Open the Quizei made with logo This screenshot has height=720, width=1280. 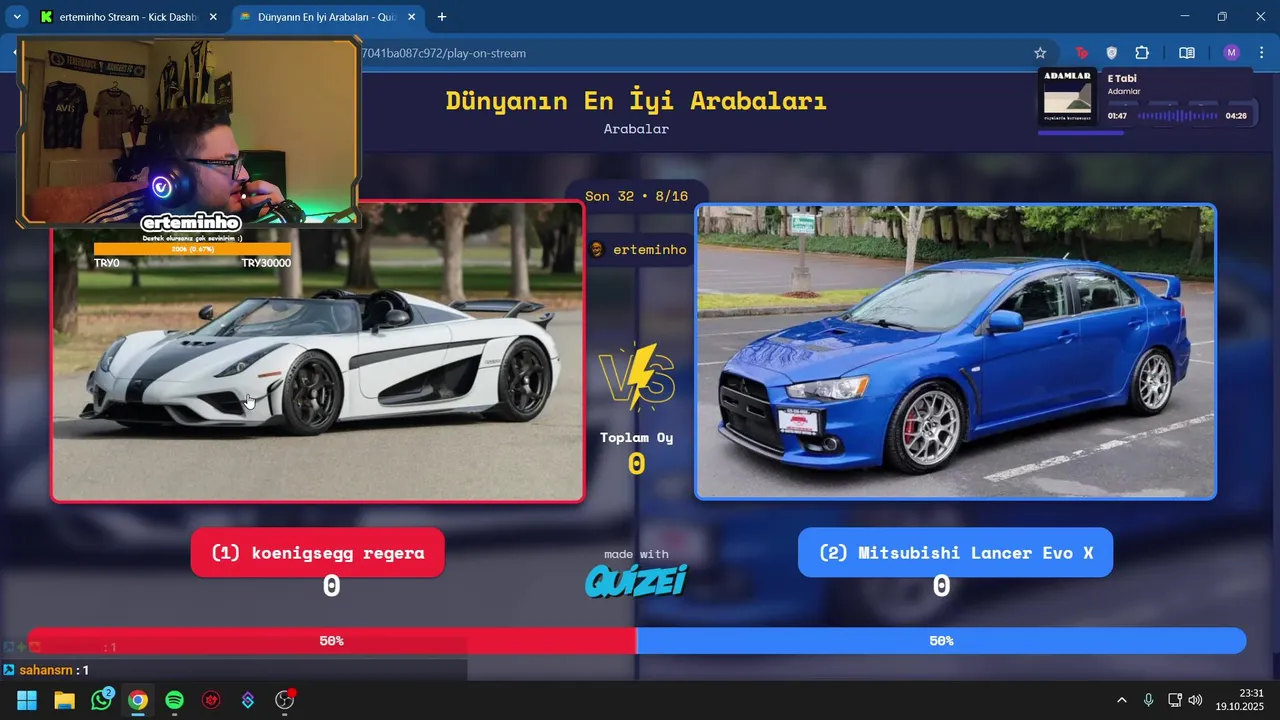(x=636, y=580)
